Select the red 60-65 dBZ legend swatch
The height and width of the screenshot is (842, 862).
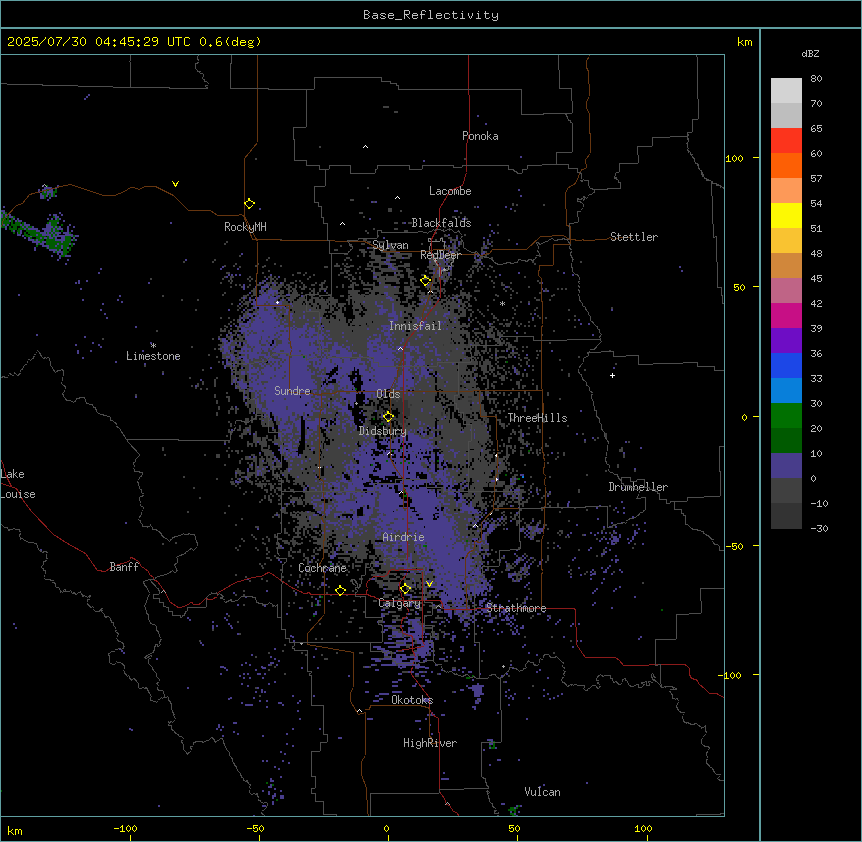tap(786, 141)
